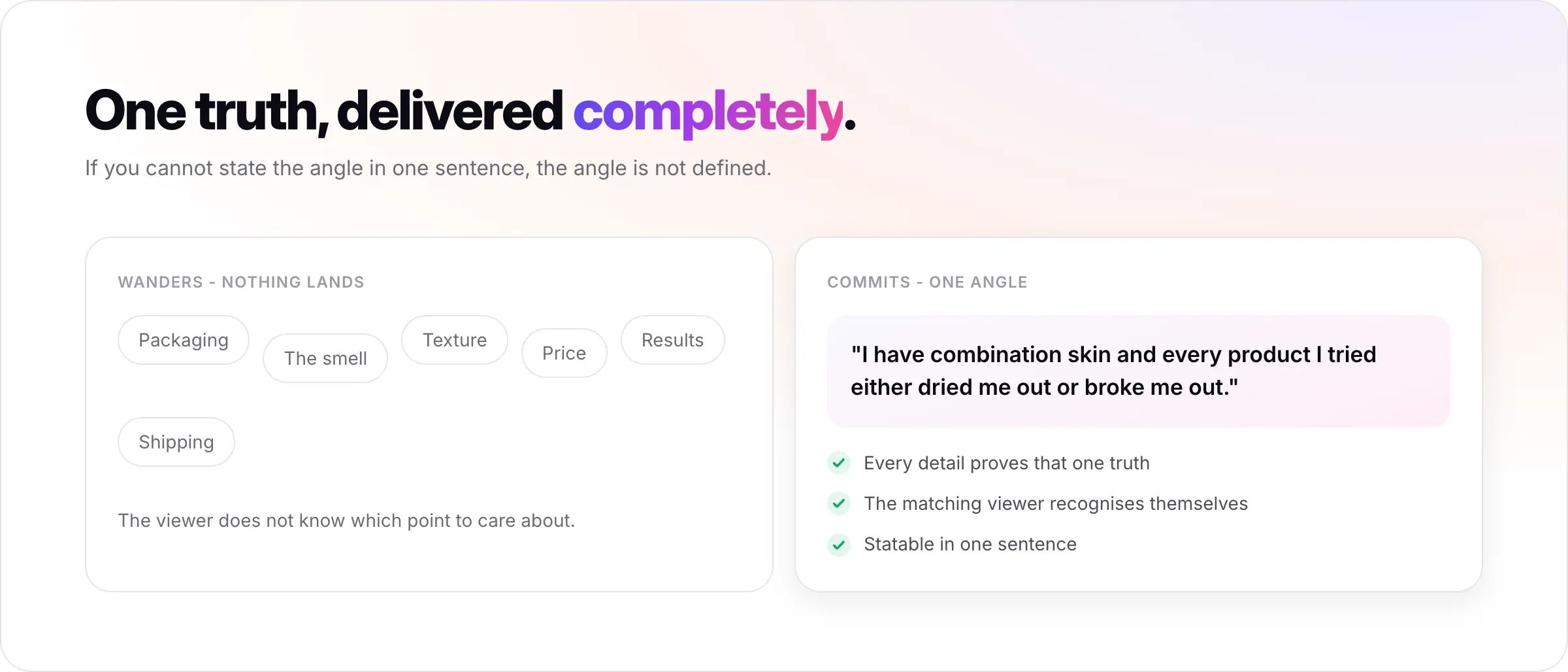This screenshot has width=1568, height=672.
Task: Select the Results pill tag
Action: point(673,340)
